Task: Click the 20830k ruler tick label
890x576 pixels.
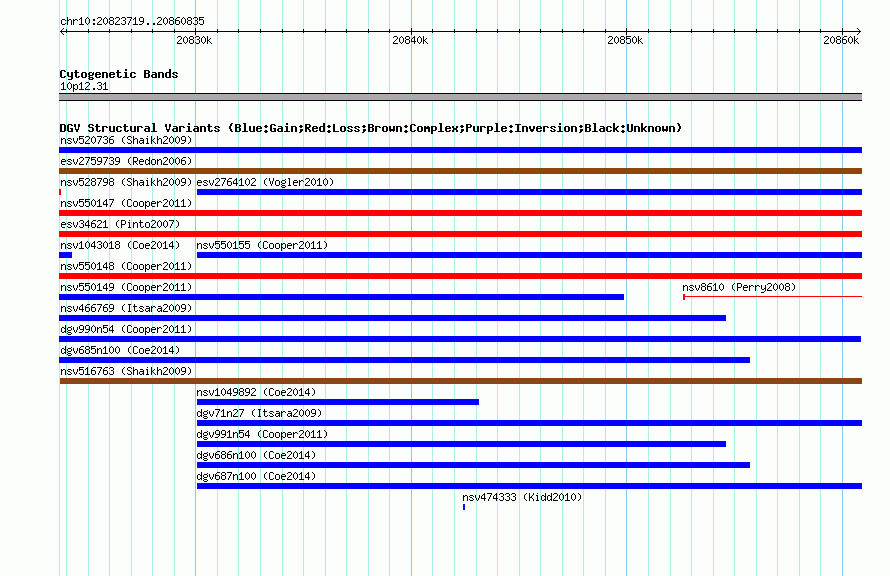Action: tap(194, 40)
